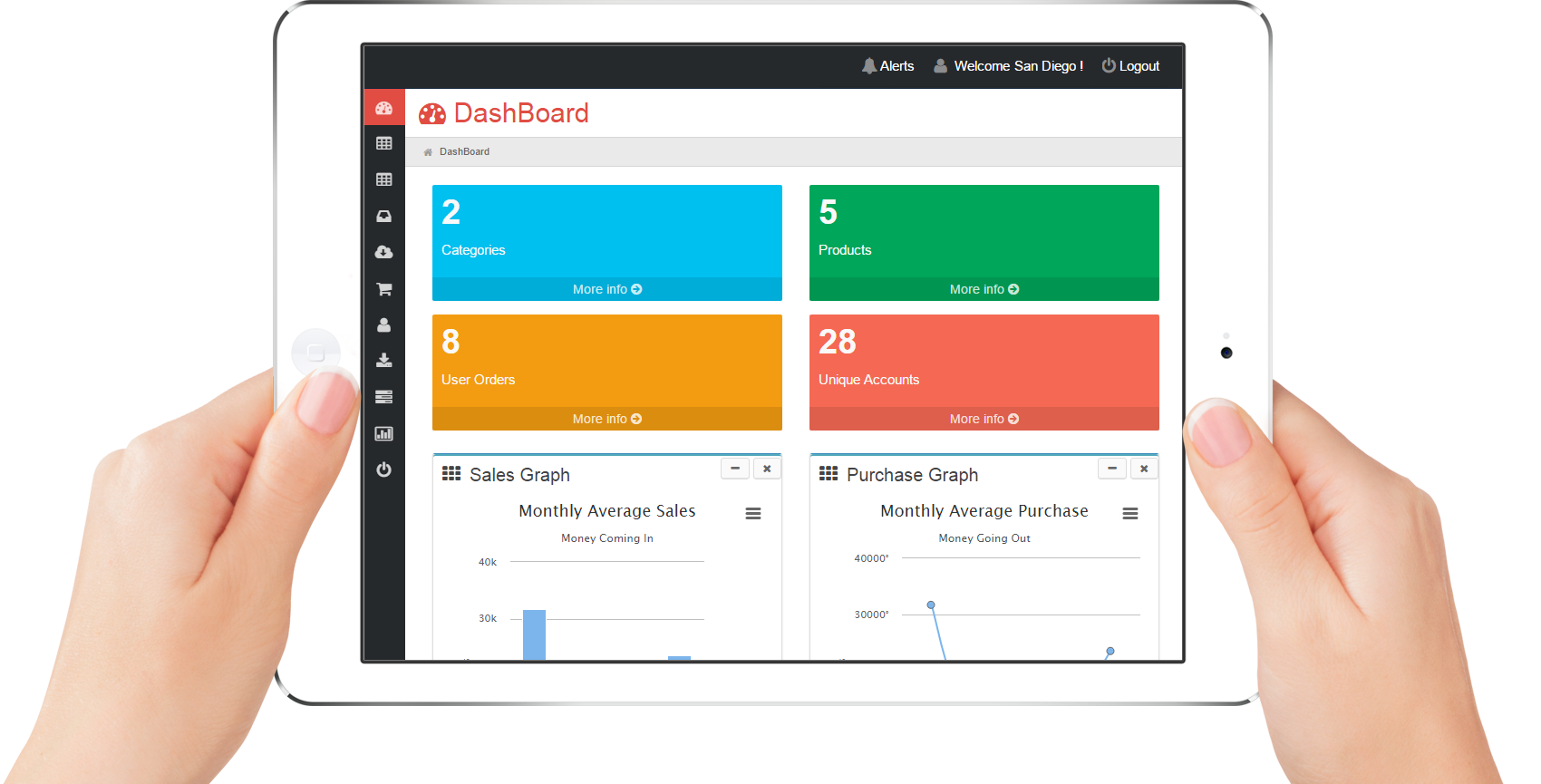Screen dimensions: 1541x784
Task: Click the Unique Accounts count 28
Action: click(838, 342)
